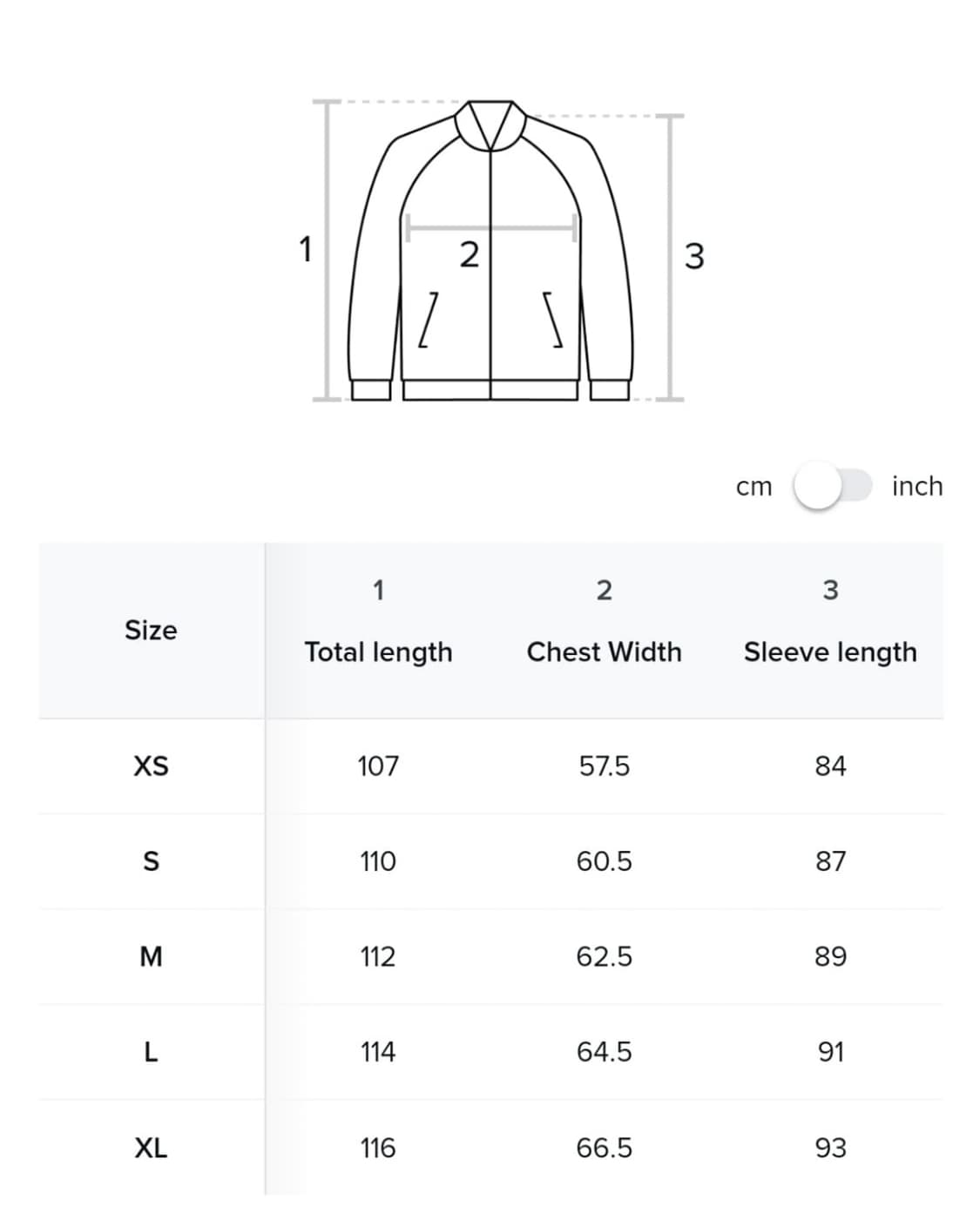
Task: Toggle the cm/inch unit switch
Action: (832, 486)
